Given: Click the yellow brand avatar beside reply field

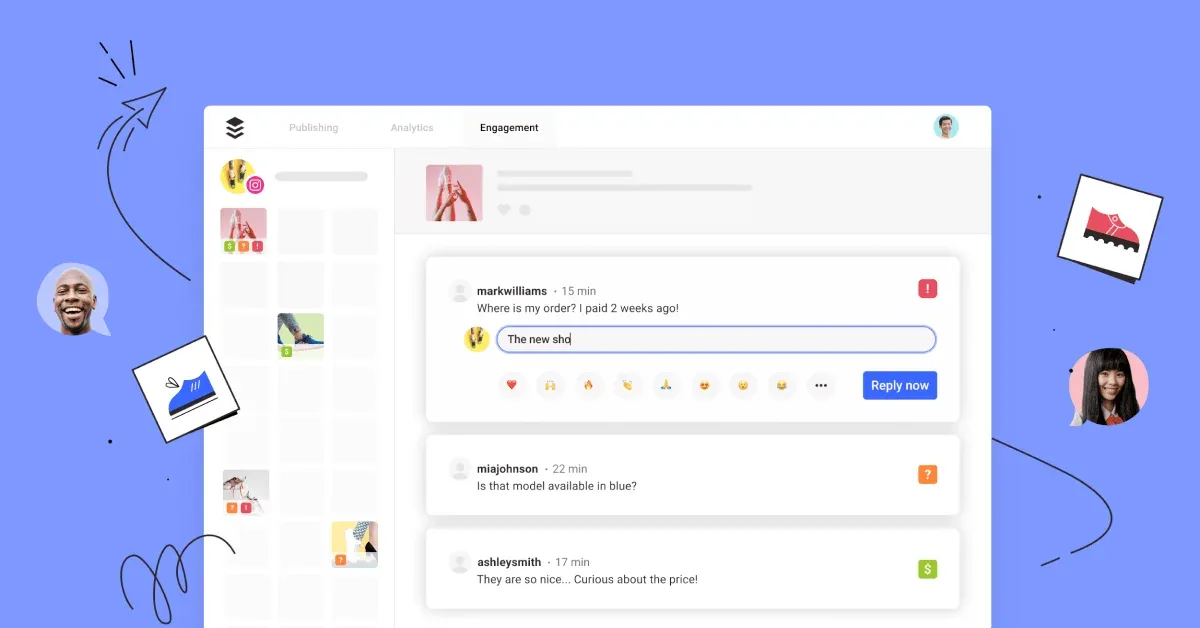Looking at the screenshot, I should point(476,339).
